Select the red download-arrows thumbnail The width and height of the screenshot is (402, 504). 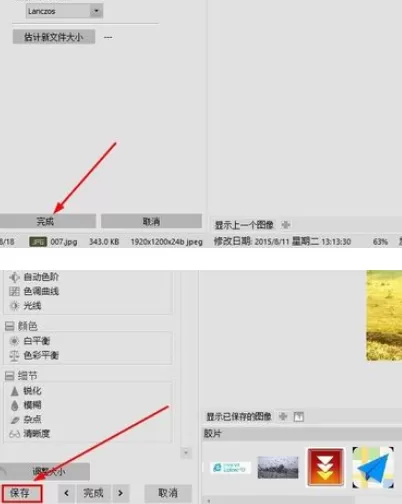(x=326, y=467)
